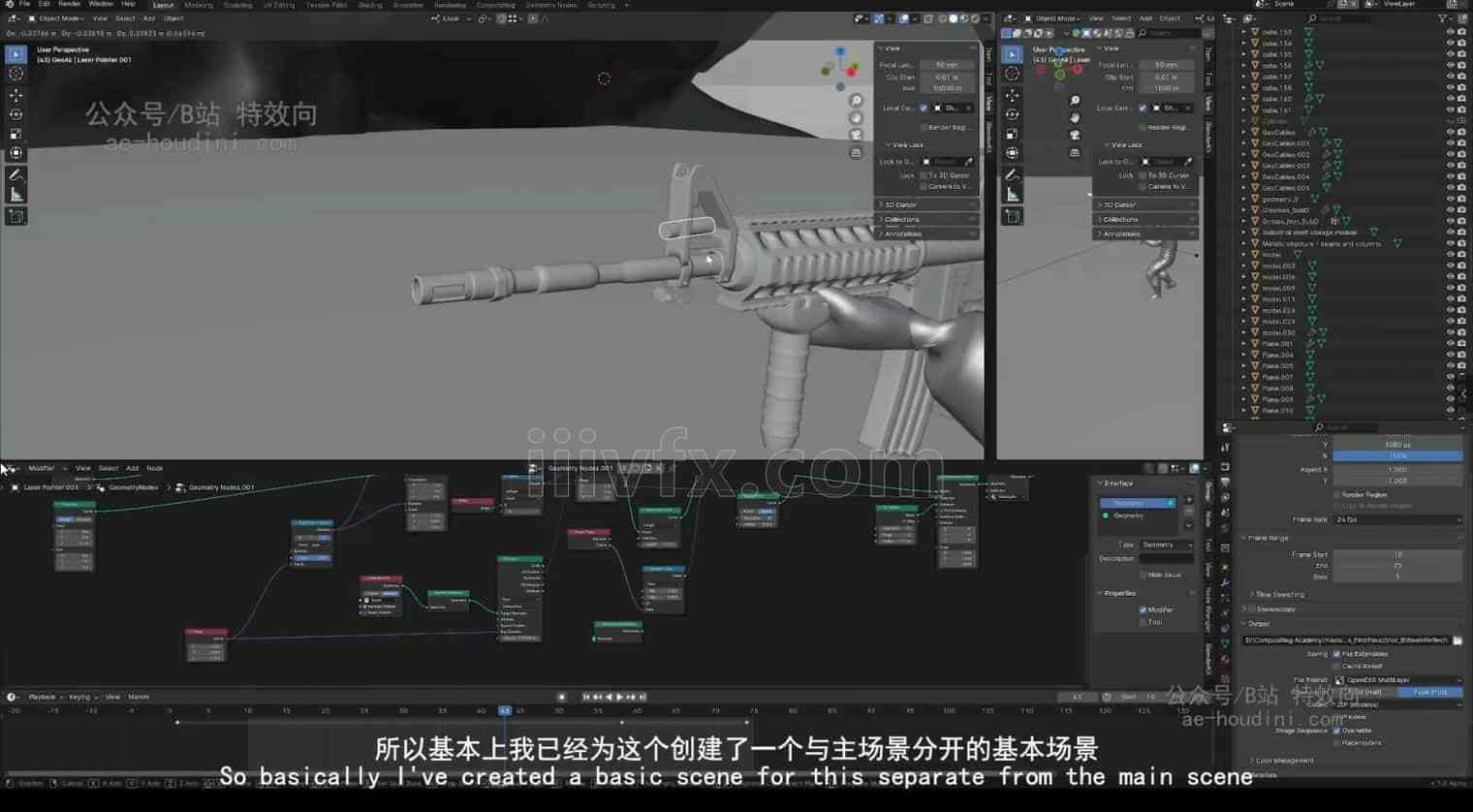Click the resolution percentage 100% slider
The height and width of the screenshot is (812, 1473).
point(1397,456)
